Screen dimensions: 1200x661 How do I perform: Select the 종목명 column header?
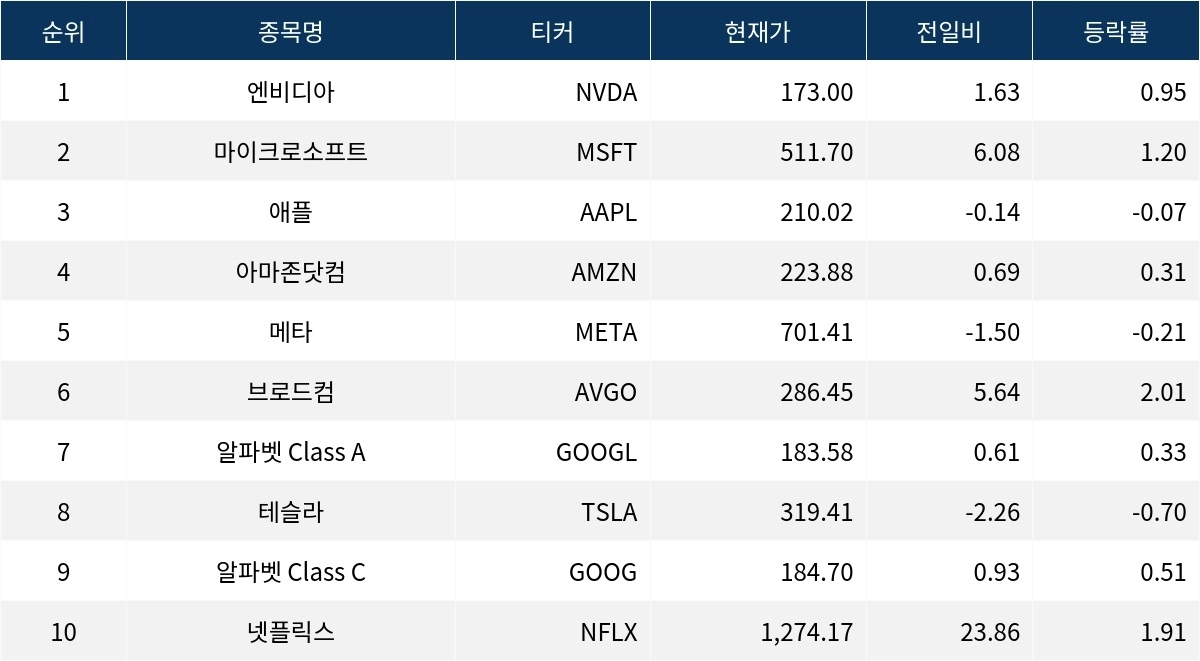point(291,31)
